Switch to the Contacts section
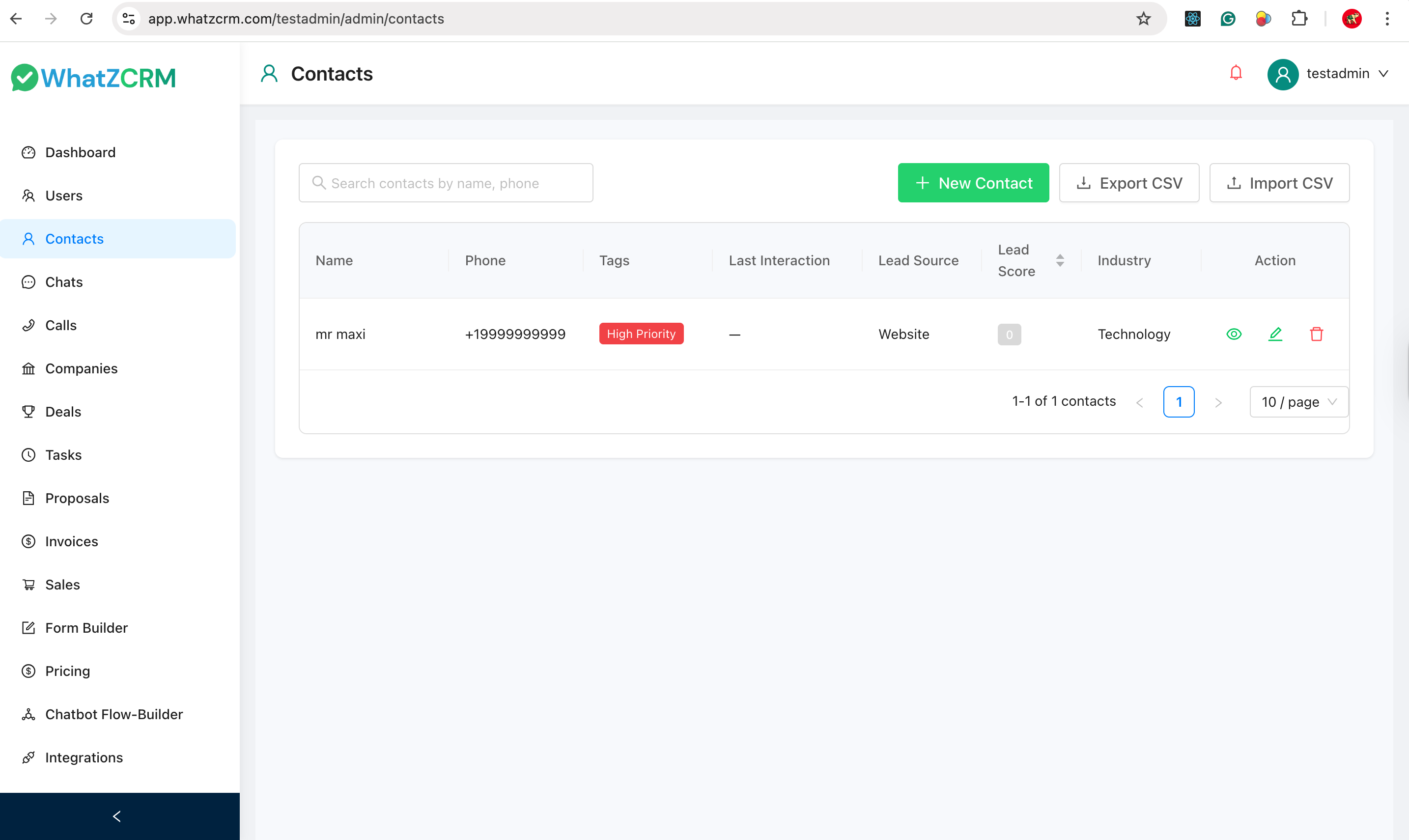The width and height of the screenshot is (1409, 840). [74, 238]
